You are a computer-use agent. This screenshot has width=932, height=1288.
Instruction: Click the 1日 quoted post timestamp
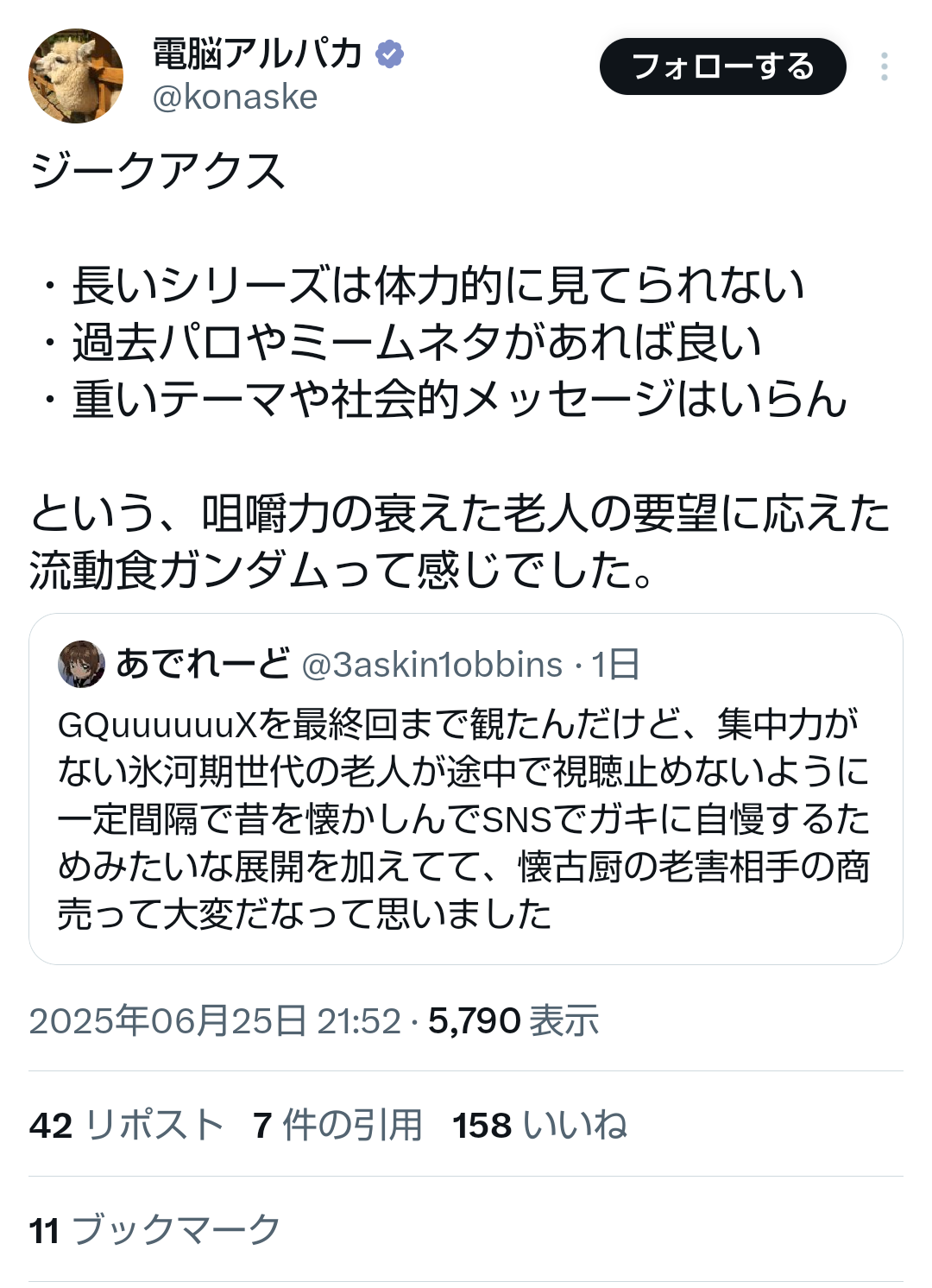[x=616, y=665]
